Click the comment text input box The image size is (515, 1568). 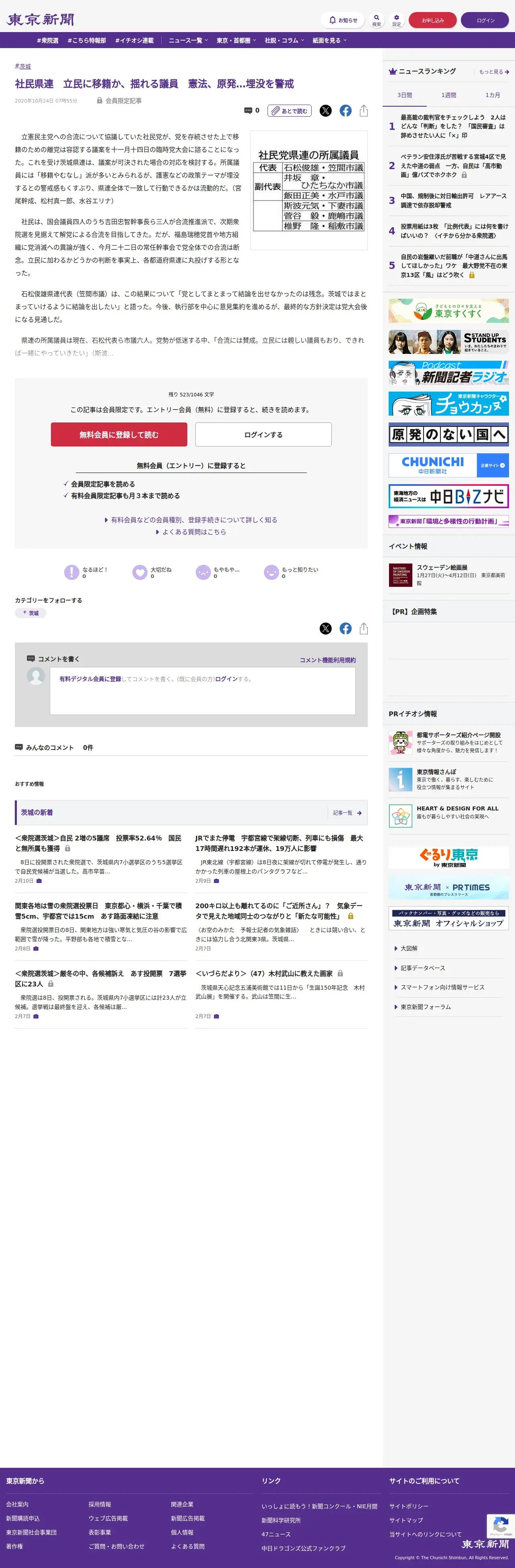(x=202, y=691)
